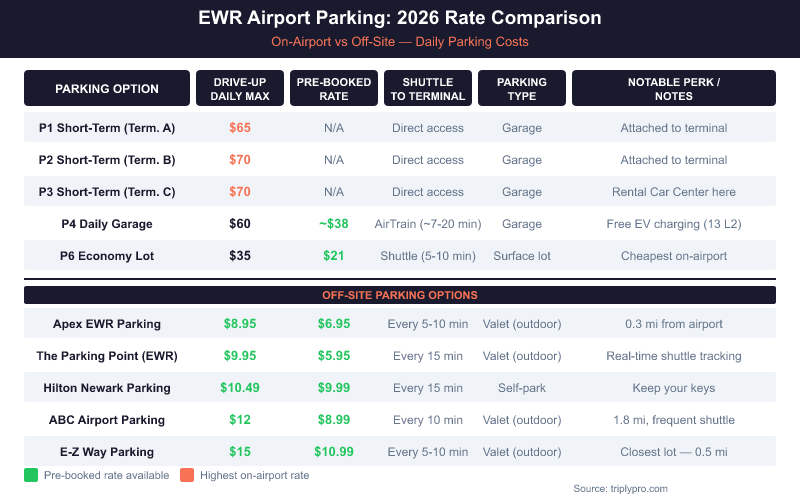Click ABC Airport Parking name
Image resolution: width=800 pixels, height=500 pixels.
[x=107, y=420]
